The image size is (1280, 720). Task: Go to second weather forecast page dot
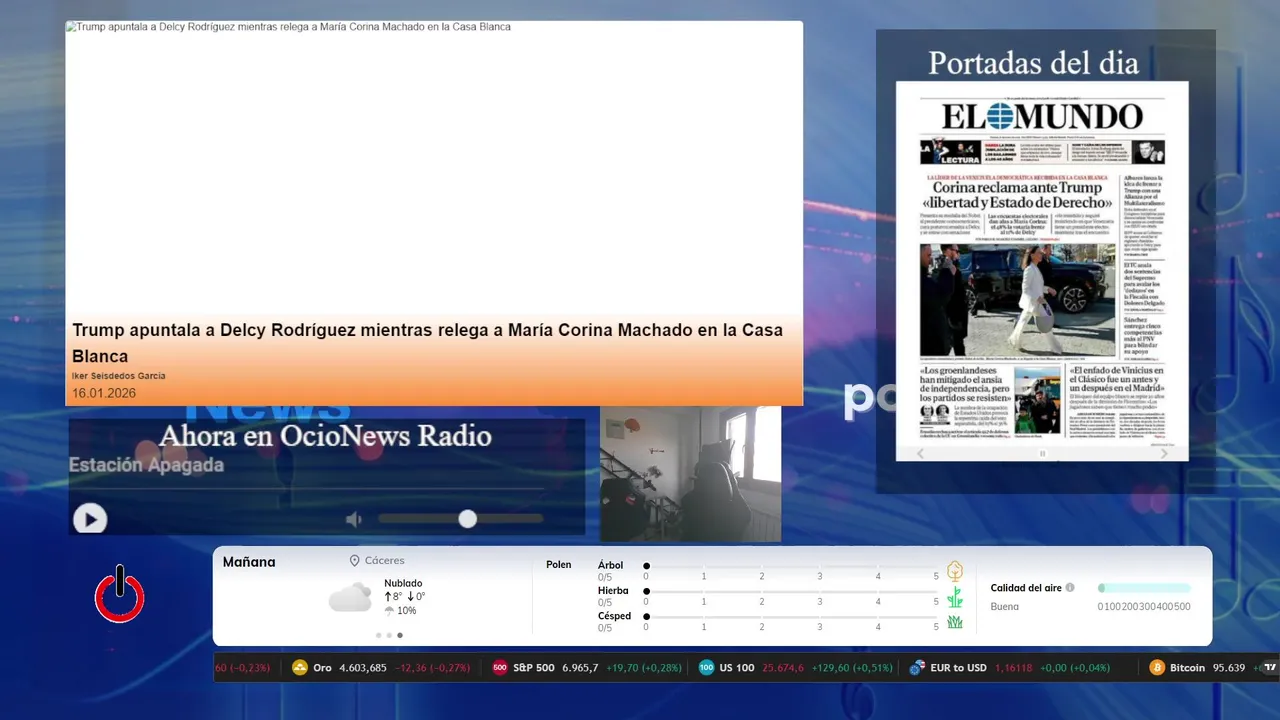tap(389, 635)
